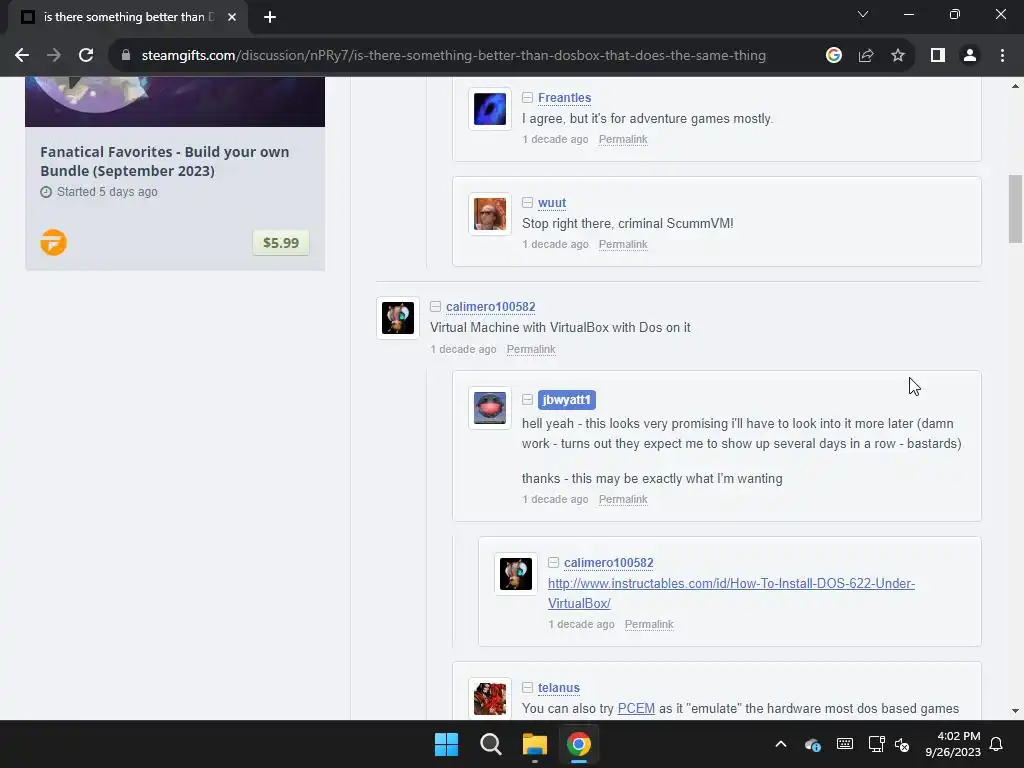Open the clock showing 4:02 PM
Viewport: 1024px width, 768px height.
[x=953, y=744]
